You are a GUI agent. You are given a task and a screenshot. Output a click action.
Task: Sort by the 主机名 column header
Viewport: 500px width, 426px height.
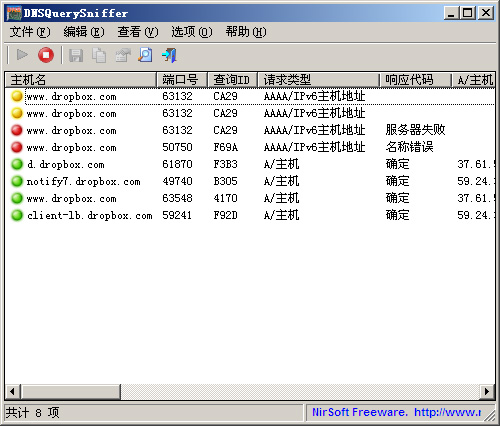point(81,80)
